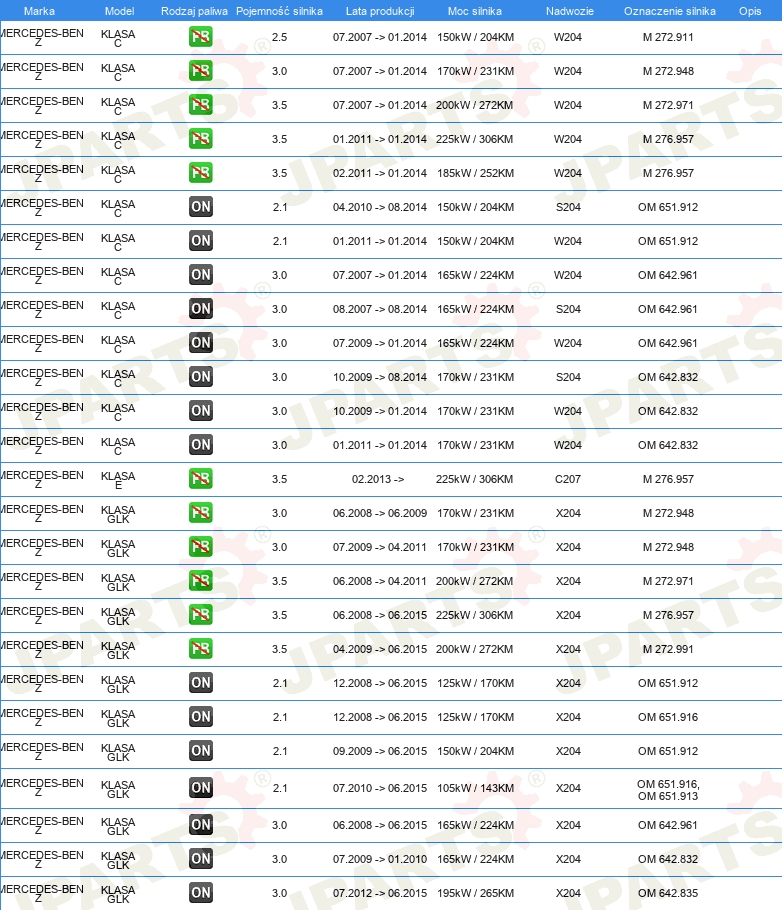Image resolution: width=782 pixels, height=910 pixels.
Task: Click the ON icon in the 01.2011 W204 OM 651.912 row
Action: 200,241
